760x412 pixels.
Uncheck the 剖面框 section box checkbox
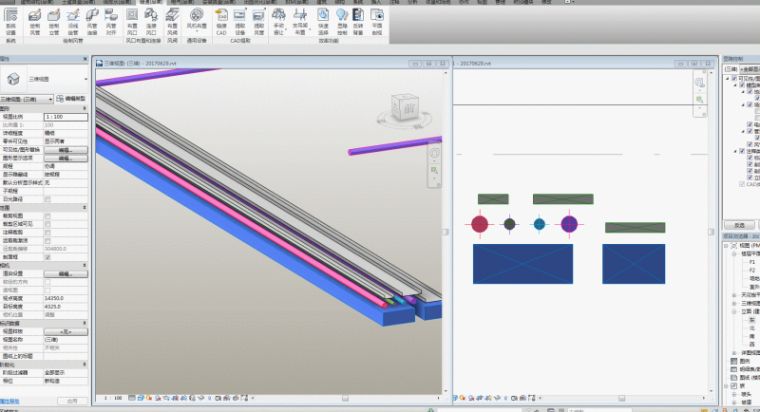coord(48,257)
